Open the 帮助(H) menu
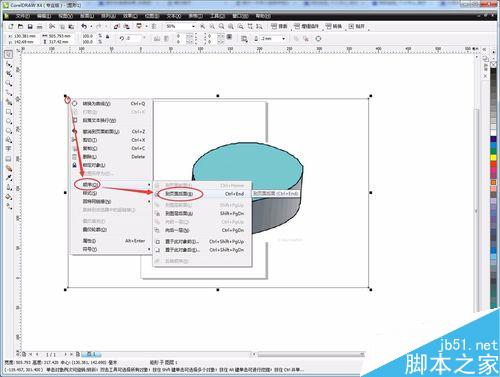The width and height of the screenshot is (500, 377). point(263,16)
